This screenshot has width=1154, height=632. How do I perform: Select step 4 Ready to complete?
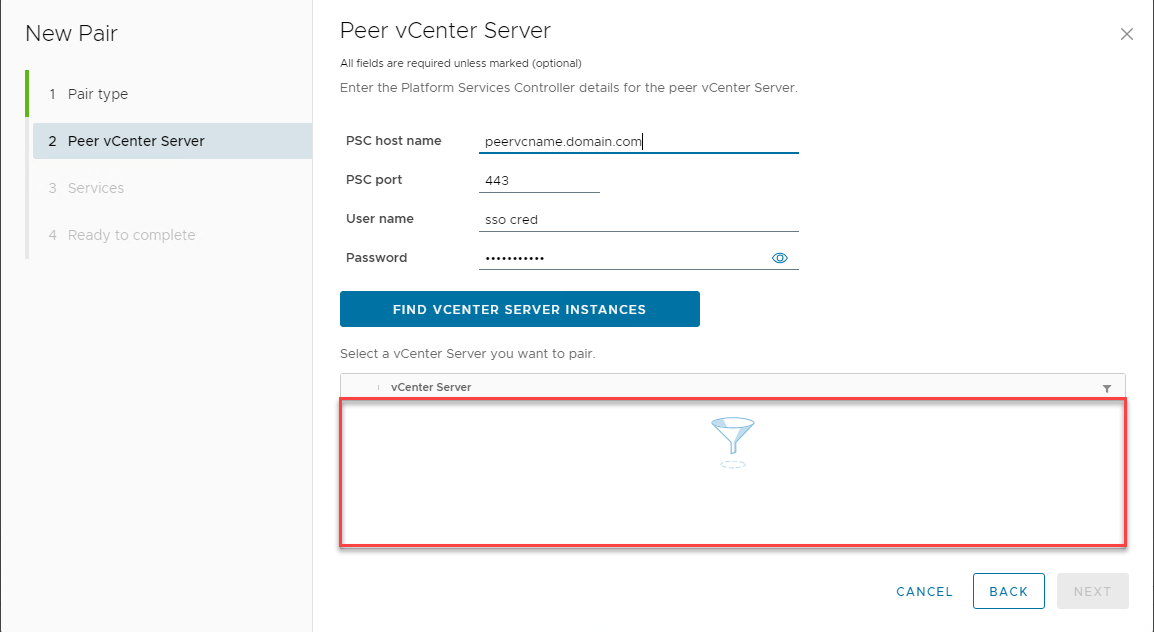[x=172, y=235]
